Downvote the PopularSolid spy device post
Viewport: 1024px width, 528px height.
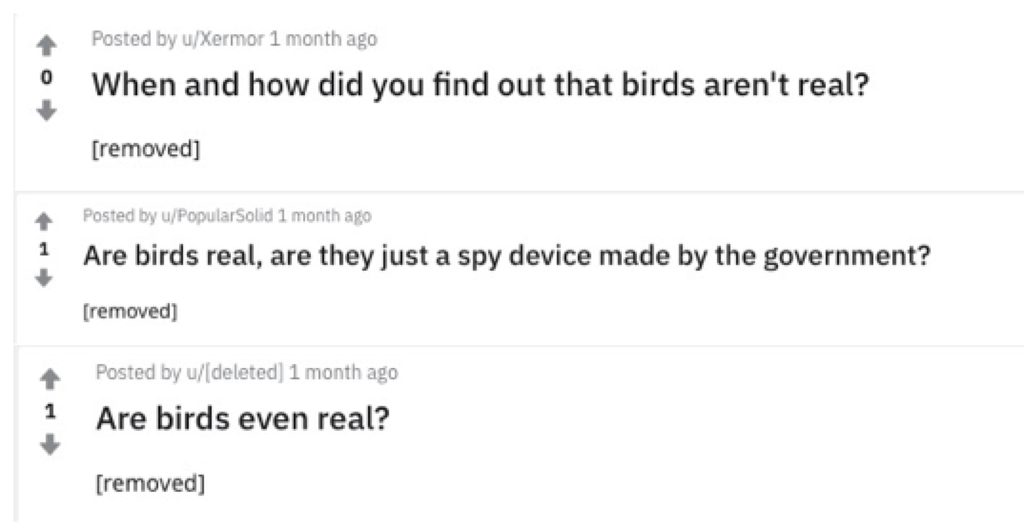pos(43,280)
